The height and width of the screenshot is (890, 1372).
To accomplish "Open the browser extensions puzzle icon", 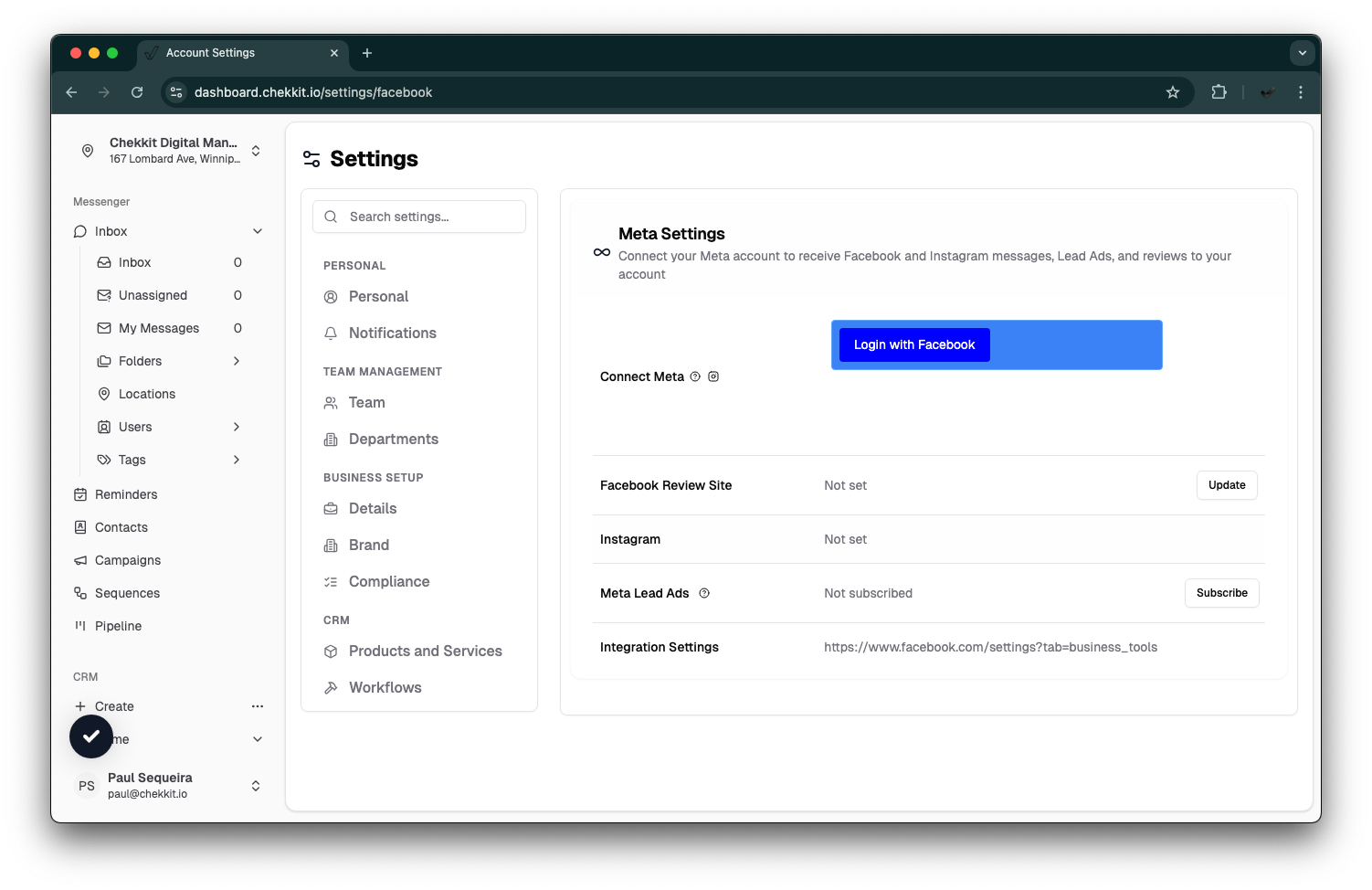I will click(x=1219, y=92).
